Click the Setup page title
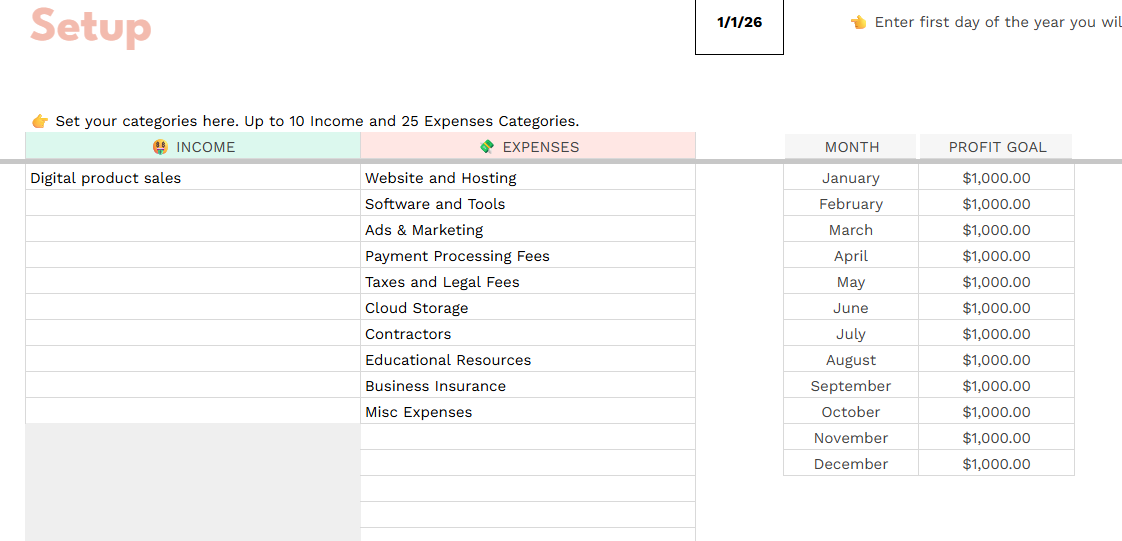Viewport: 1122px width, 541px height. [x=91, y=27]
